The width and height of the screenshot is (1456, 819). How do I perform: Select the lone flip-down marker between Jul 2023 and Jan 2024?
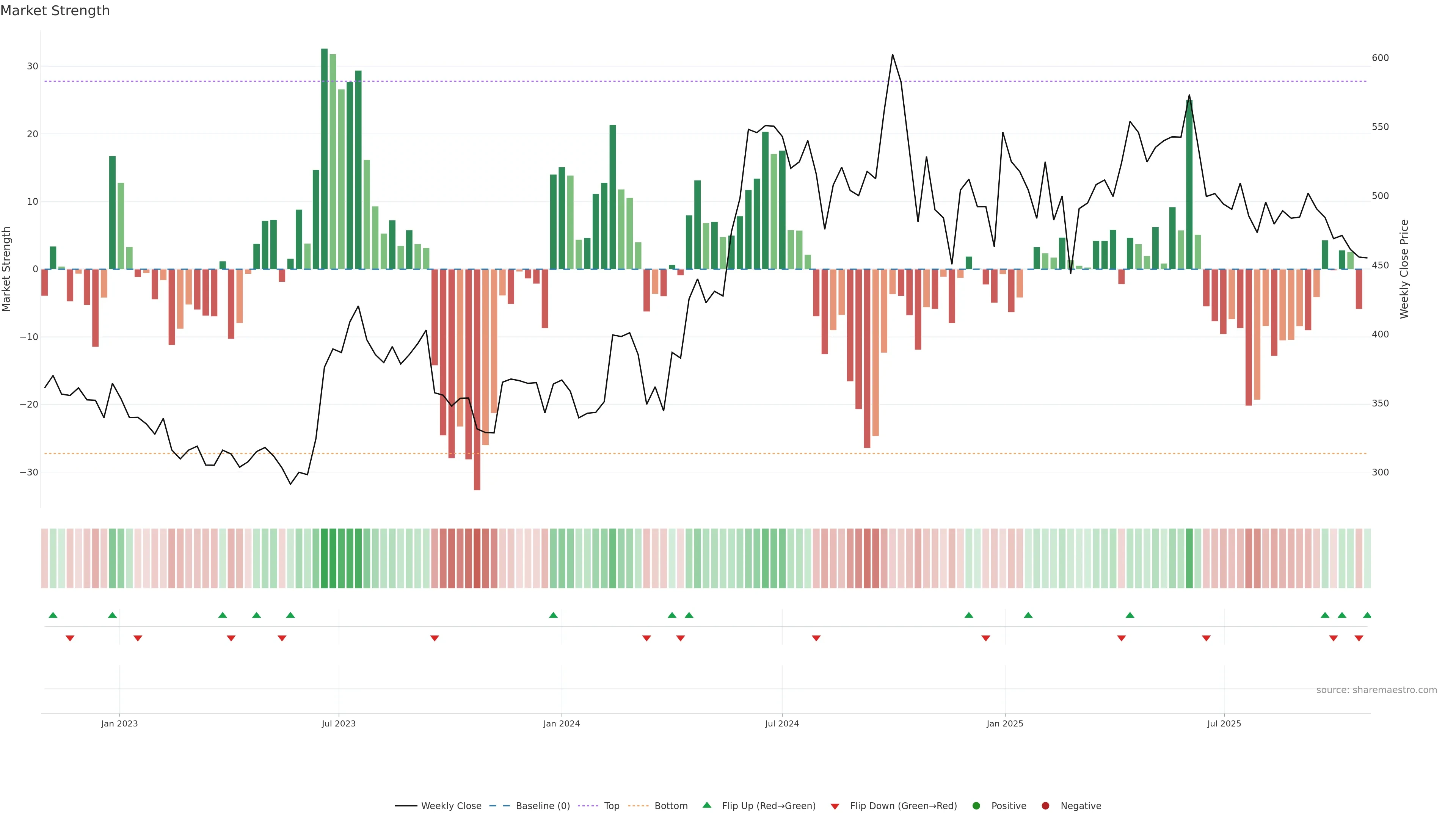(435, 638)
